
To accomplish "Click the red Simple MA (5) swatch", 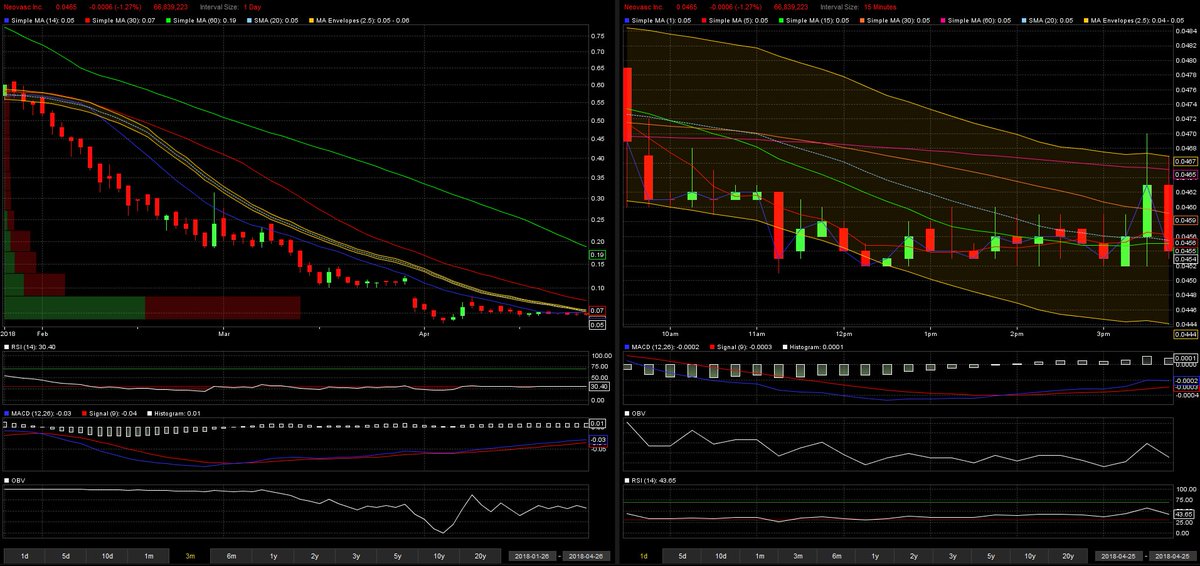I will [702, 20].
